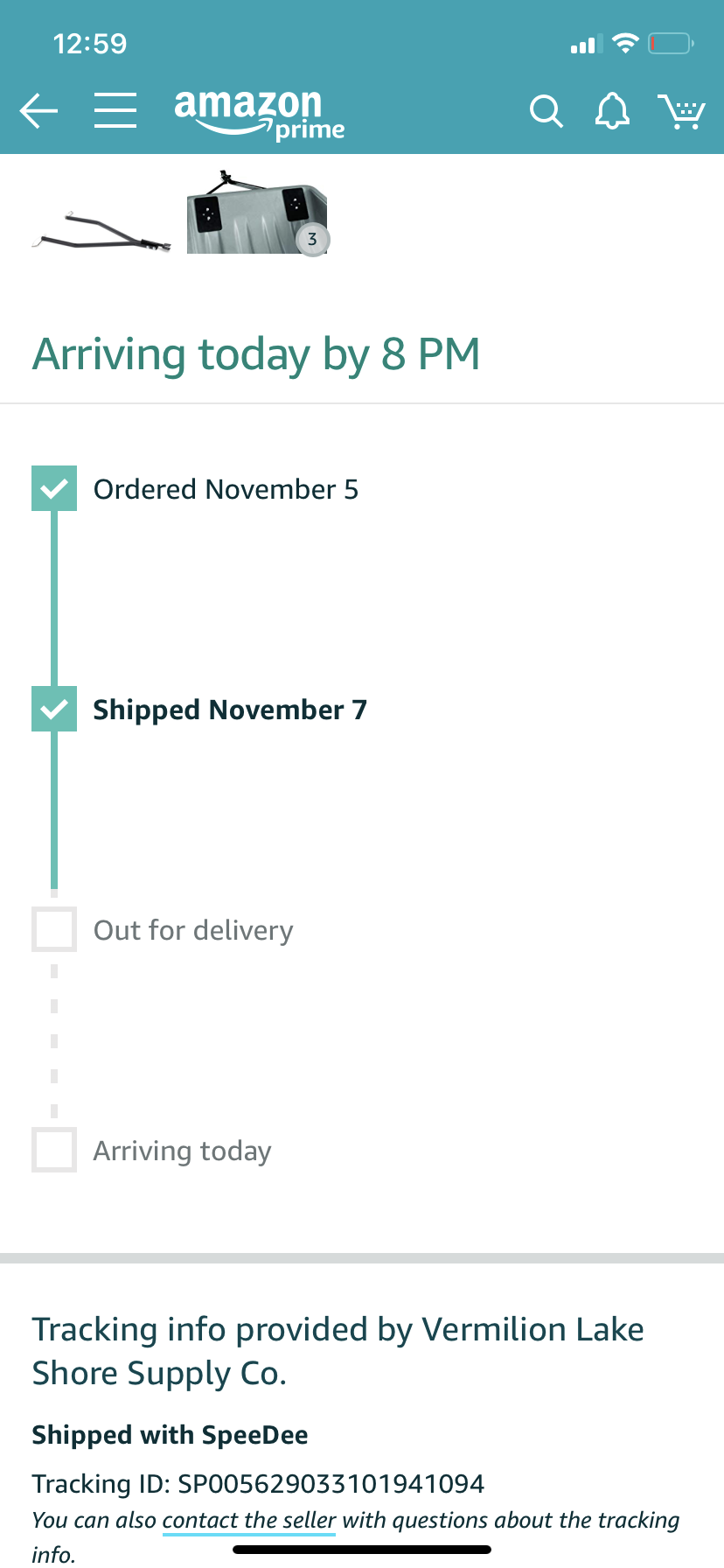Select the Ordered November 5 checkmark
Viewport: 724px width, 1568px height.
(x=54, y=488)
